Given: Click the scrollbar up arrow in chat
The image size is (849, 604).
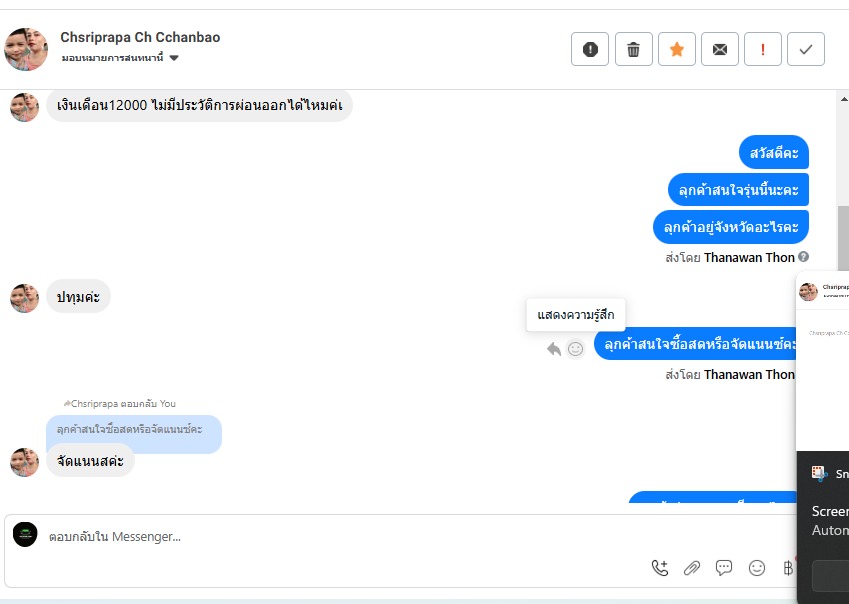Looking at the screenshot, I should point(844,99).
